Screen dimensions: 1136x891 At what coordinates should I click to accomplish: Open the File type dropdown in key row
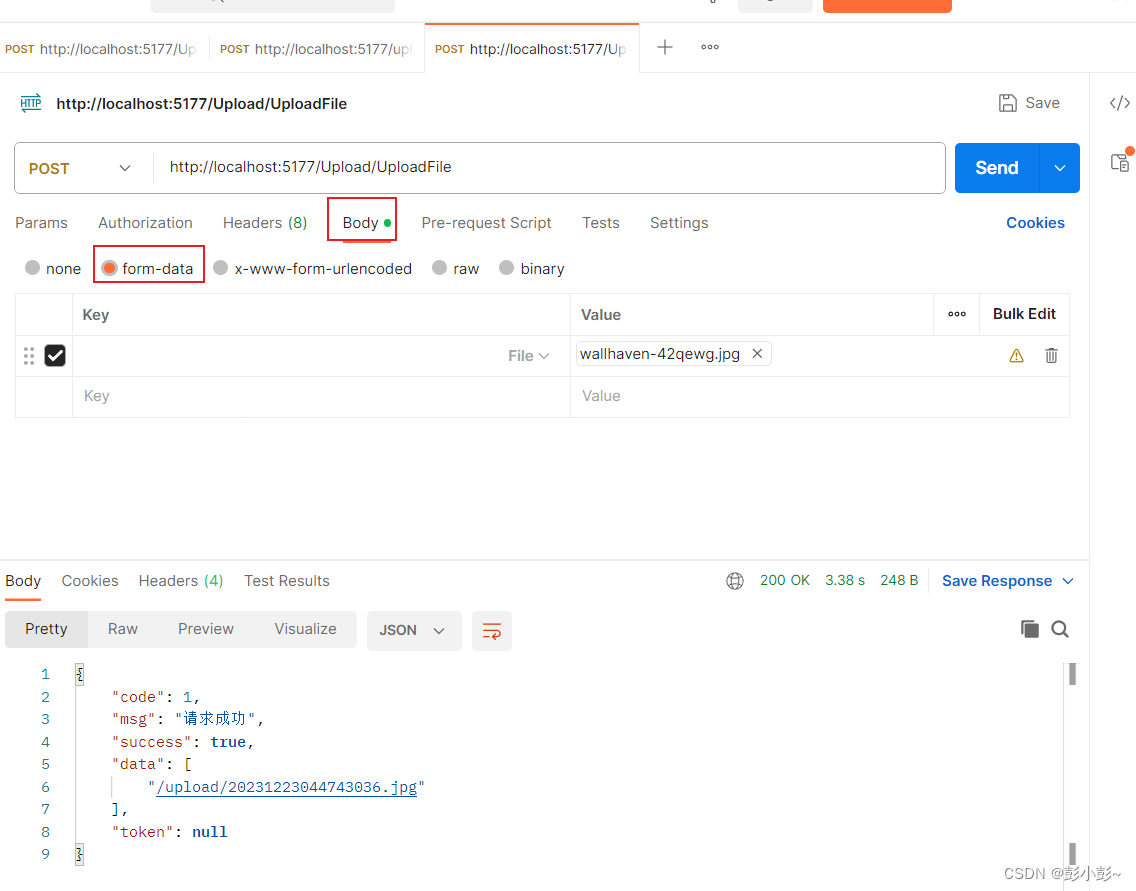(x=528, y=356)
